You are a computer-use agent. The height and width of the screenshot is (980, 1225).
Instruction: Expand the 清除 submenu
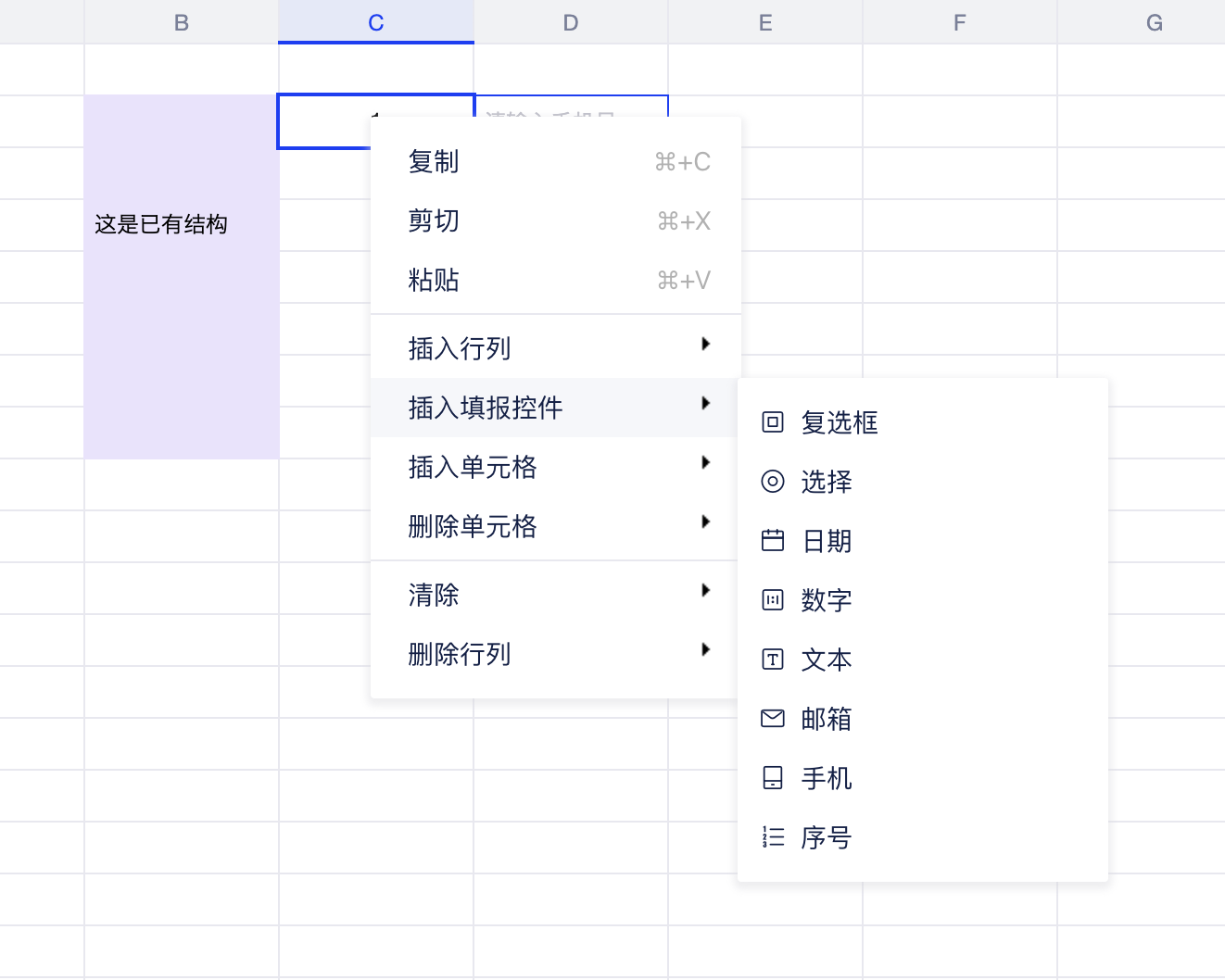point(706,591)
